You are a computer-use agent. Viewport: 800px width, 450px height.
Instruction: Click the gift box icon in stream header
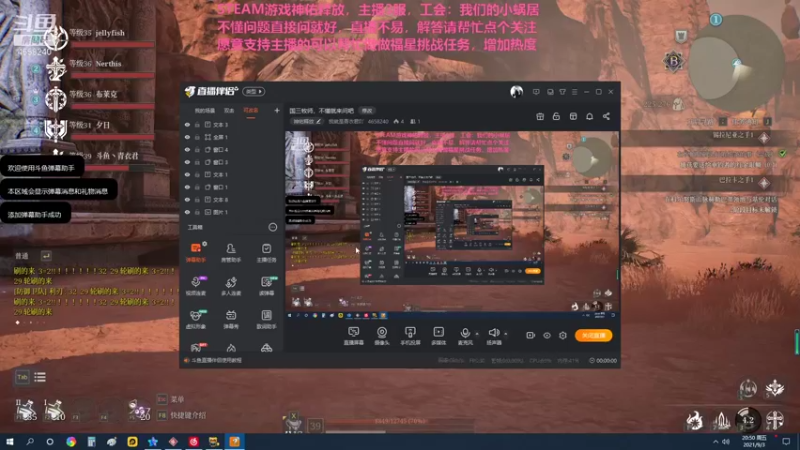pos(540,116)
